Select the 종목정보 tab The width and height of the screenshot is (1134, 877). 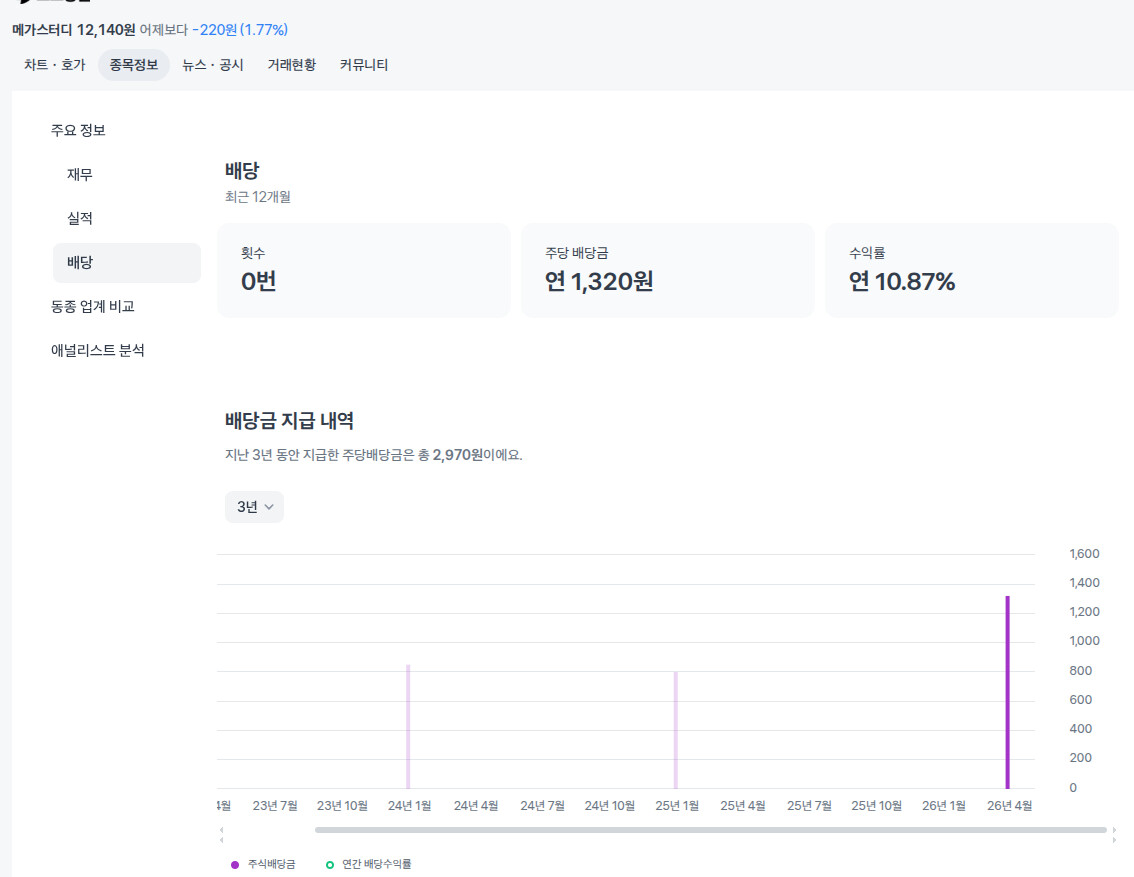click(133, 65)
